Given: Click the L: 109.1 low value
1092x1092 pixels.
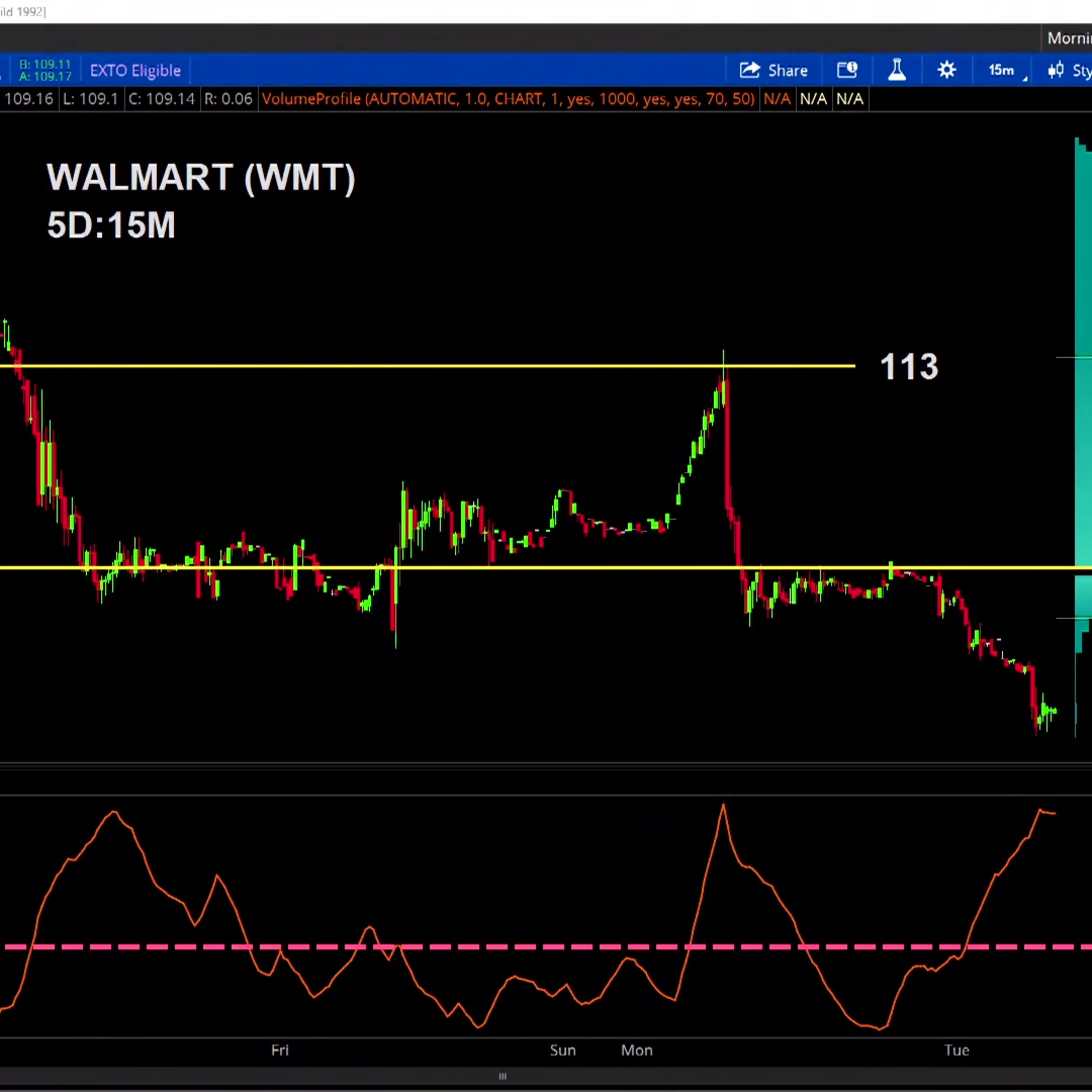Looking at the screenshot, I should point(90,99).
